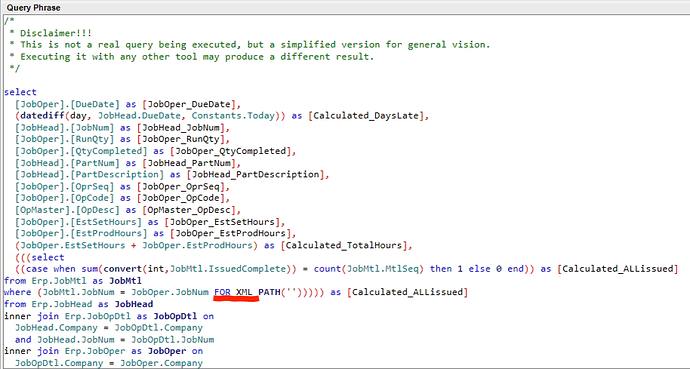Click the 'Disclaimer!!!' comment line

tap(50, 33)
